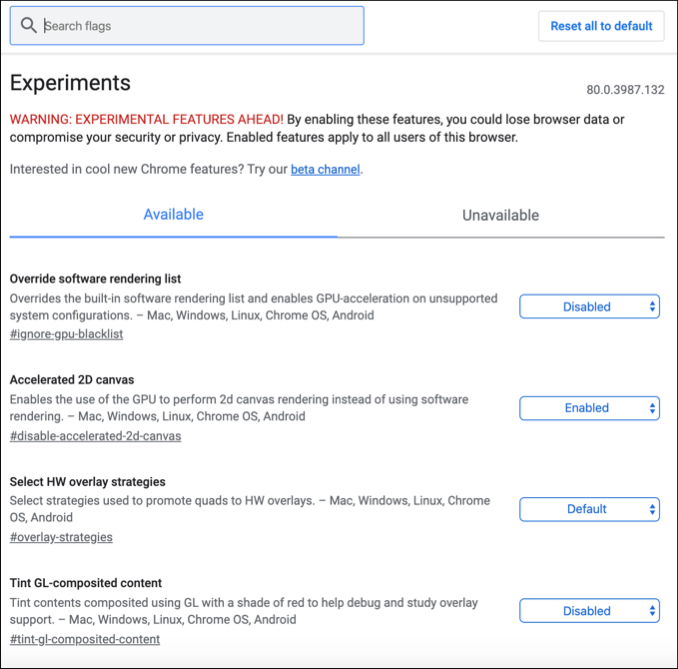678x669 pixels.
Task: Switch to the Unavailable tab
Action: click(500, 215)
